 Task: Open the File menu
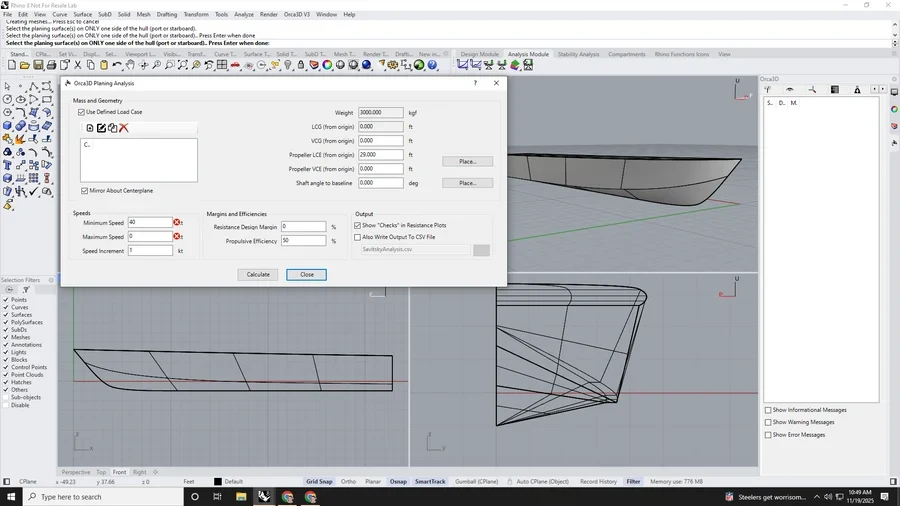click(x=7, y=14)
